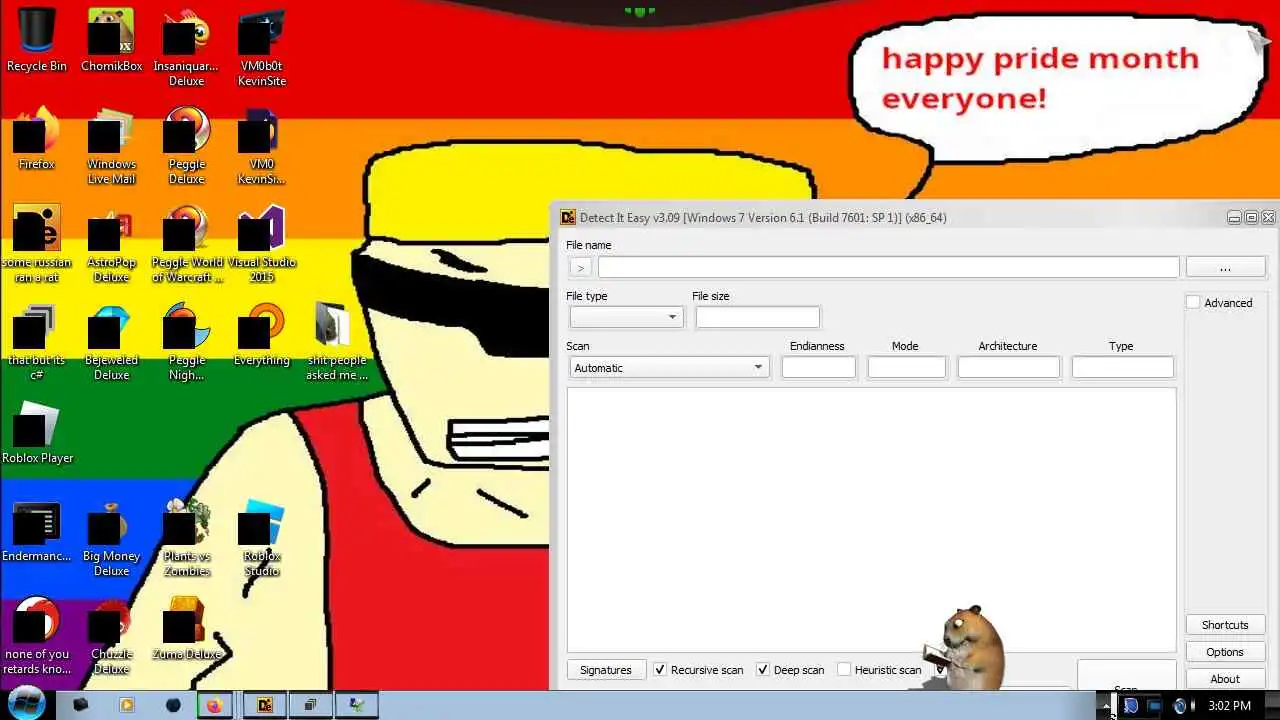Click the Mode field
The image size is (1280, 720).
coord(907,368)
